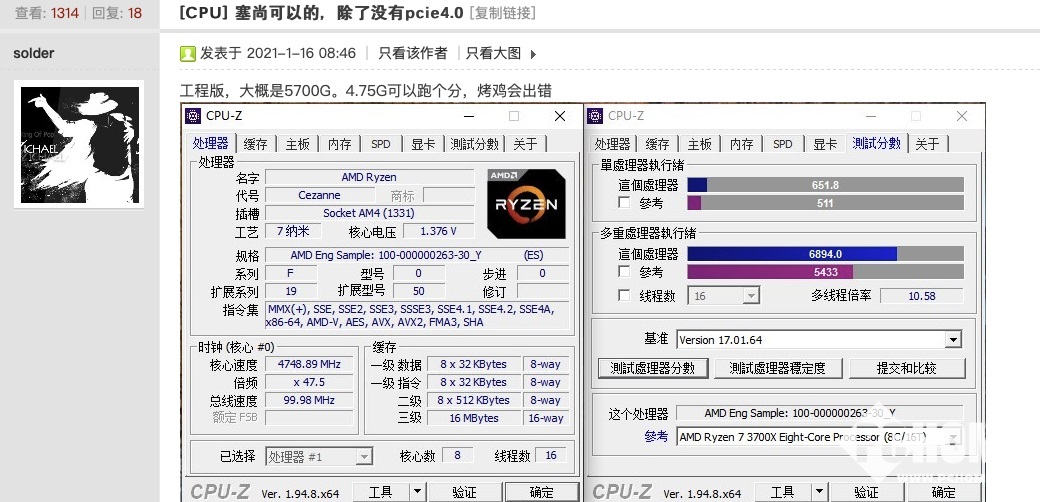Click the Ryzen logo image in CPU-Z

point(527,204)
